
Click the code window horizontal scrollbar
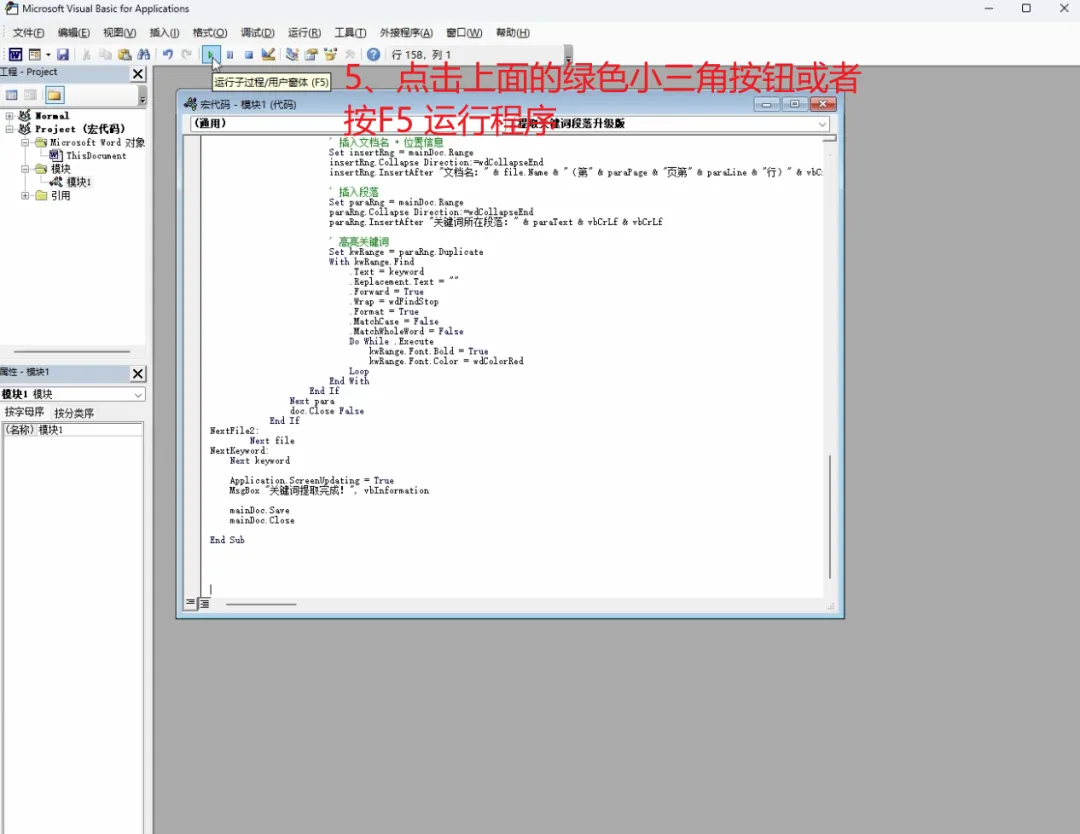(261, 604)
